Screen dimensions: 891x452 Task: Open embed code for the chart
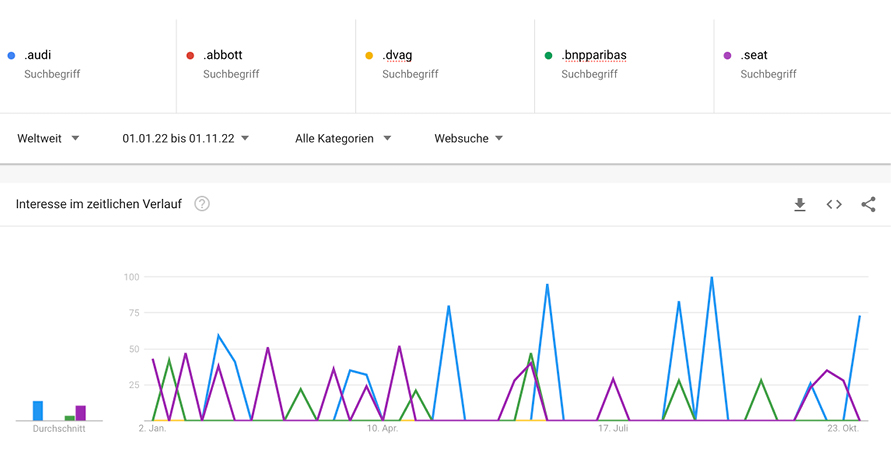click(x=834, y=205)
